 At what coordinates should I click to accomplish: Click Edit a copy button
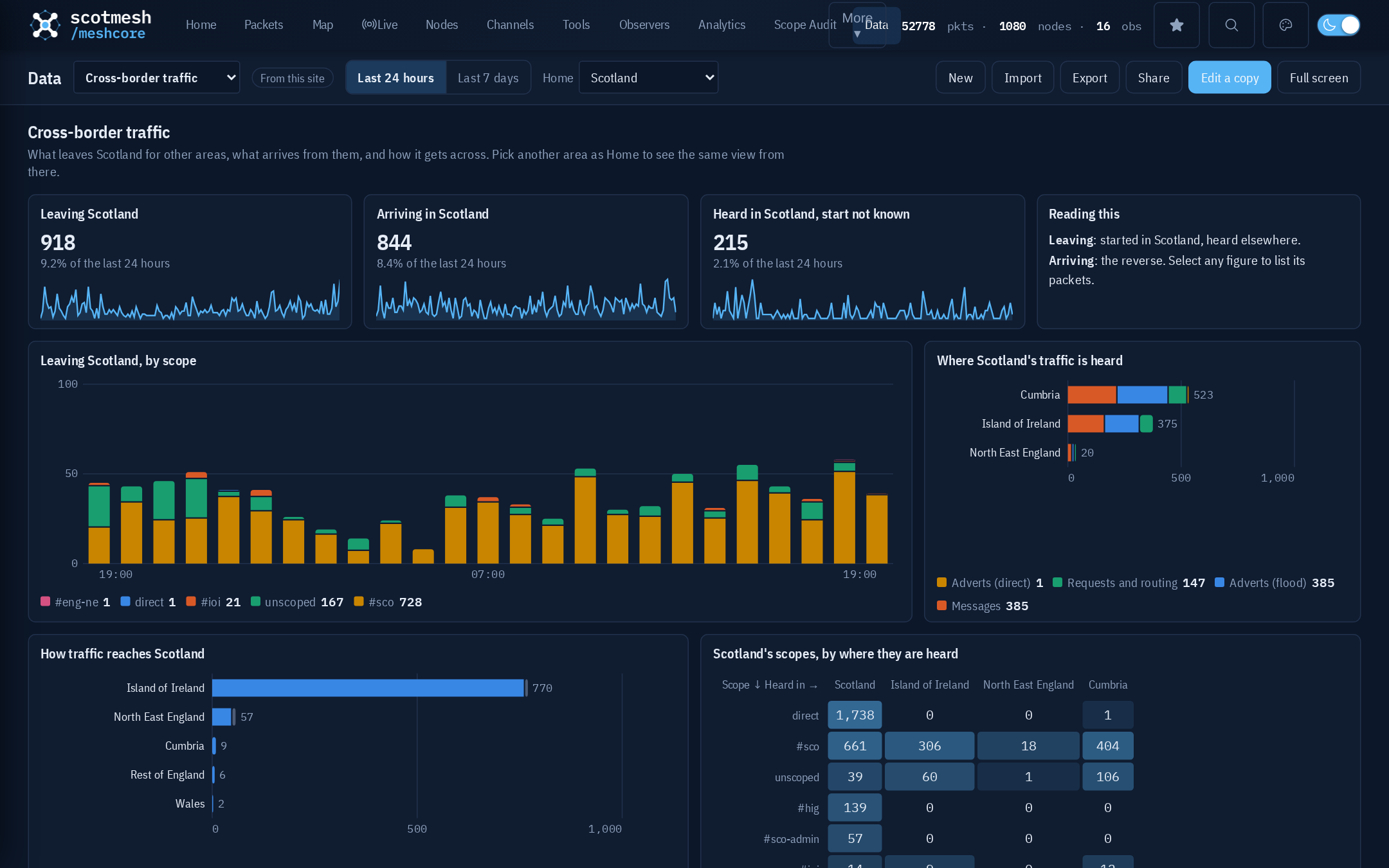coord(1230,78)
